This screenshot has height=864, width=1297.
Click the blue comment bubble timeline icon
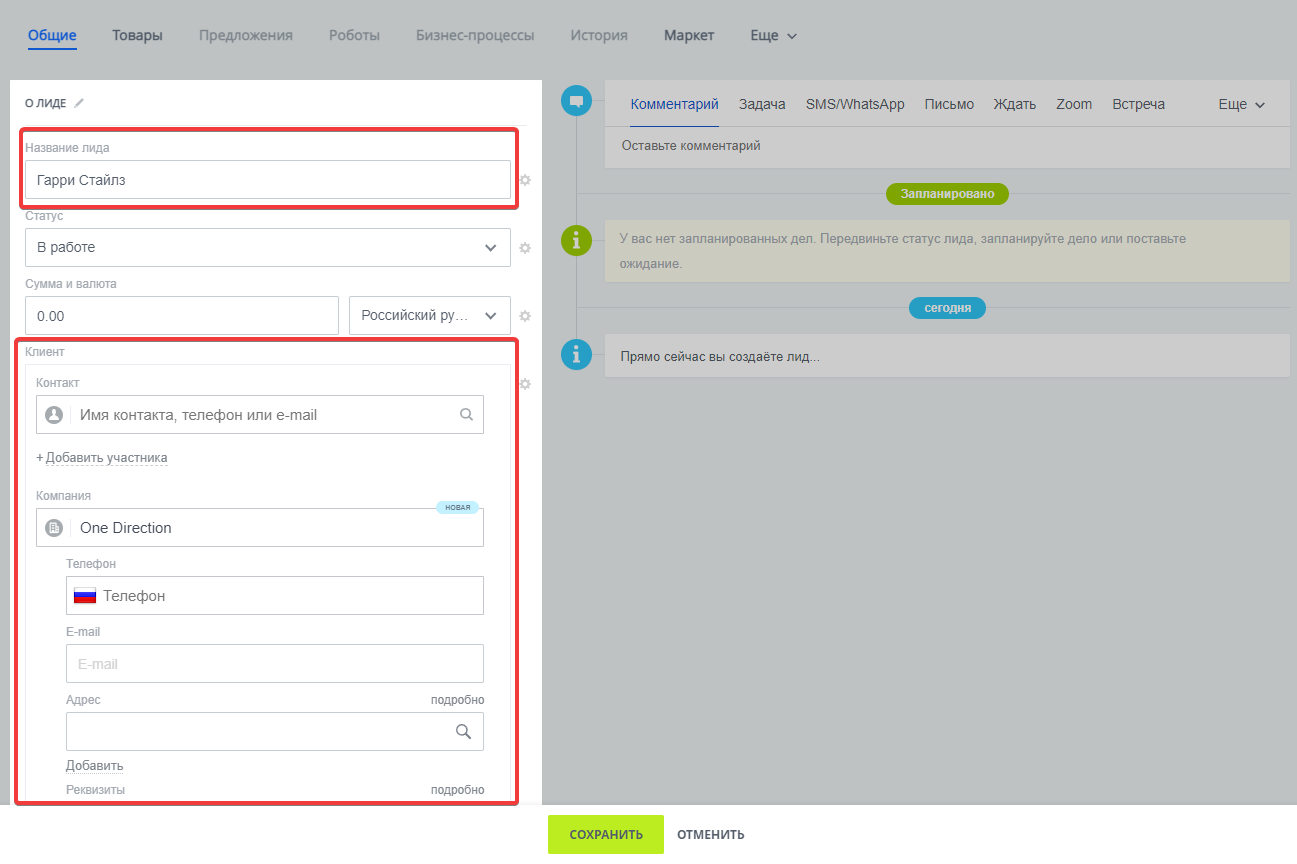click(x=576, y=101)
